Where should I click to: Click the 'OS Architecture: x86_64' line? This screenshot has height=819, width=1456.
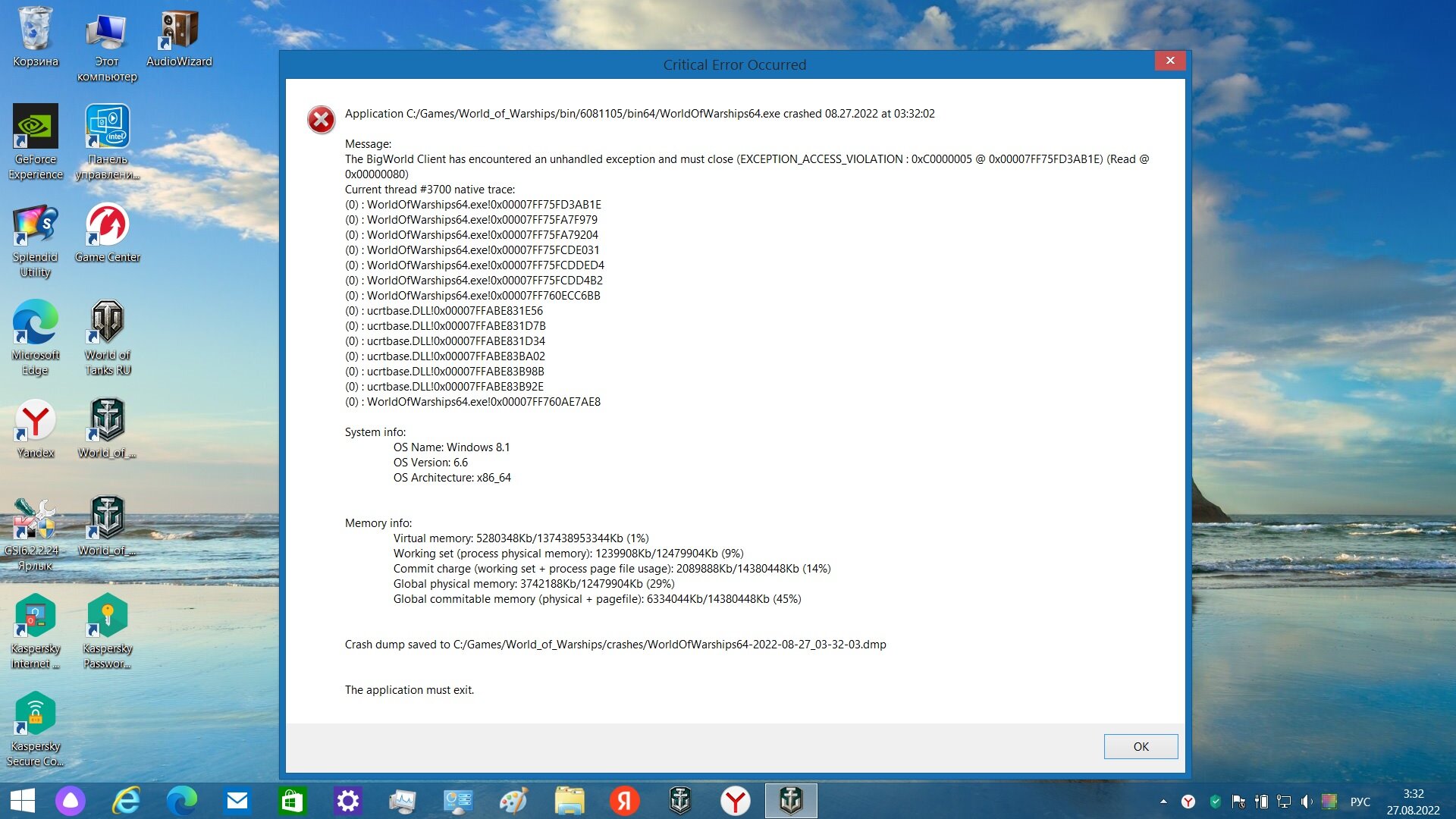coord(452,478)
